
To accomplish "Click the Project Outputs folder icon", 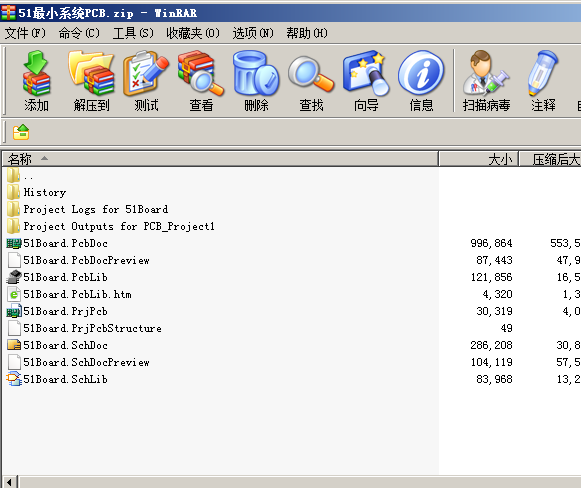I will pyautogui.click(x=13, y=226).
